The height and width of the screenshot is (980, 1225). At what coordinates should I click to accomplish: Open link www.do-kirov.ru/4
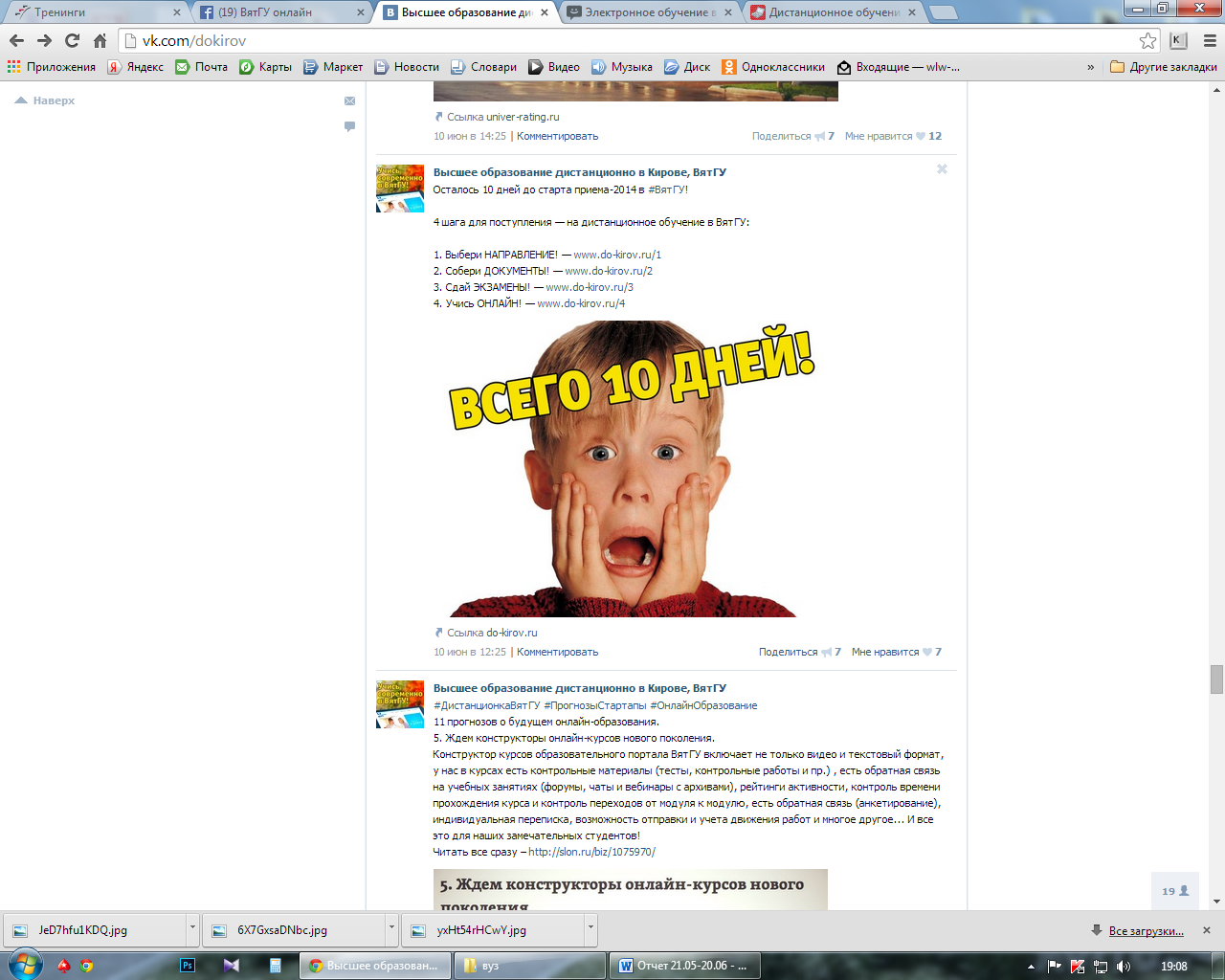point(581,303)
